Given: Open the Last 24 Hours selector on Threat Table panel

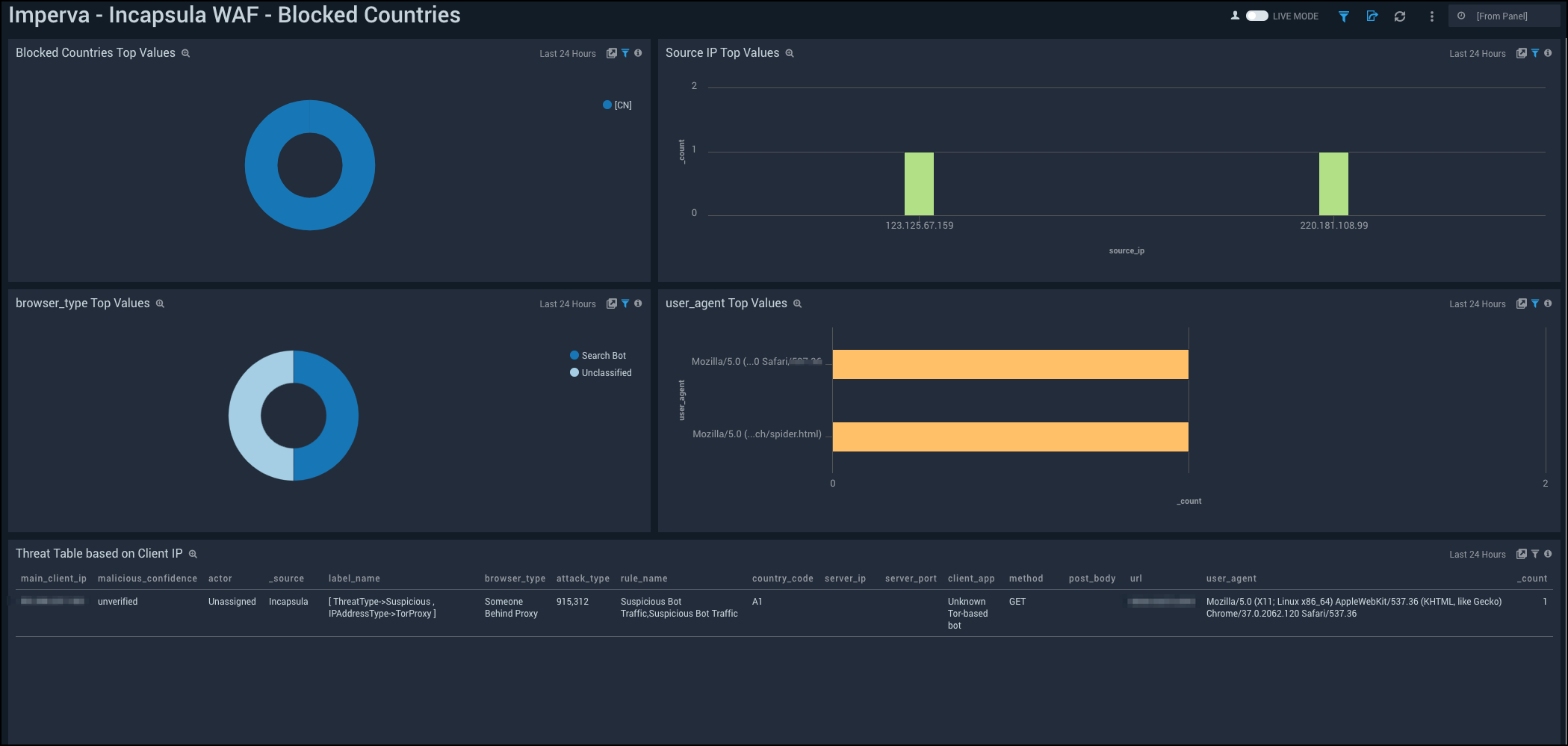Looking at the screenshot, I should [1477, 554].
